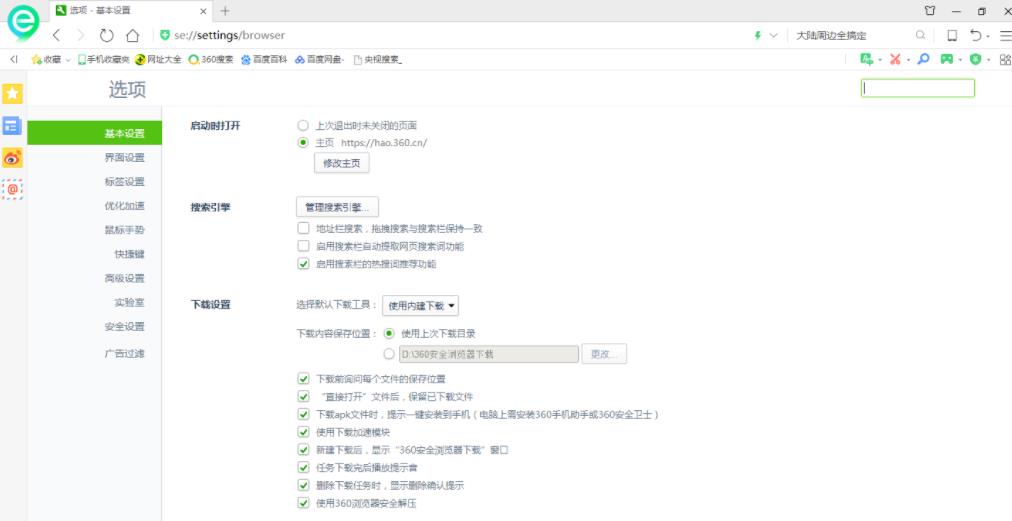1012x521 pixels.
Task: Enable 自动提取网页搜索词功能 checkbox
Action: coord(303,246)
